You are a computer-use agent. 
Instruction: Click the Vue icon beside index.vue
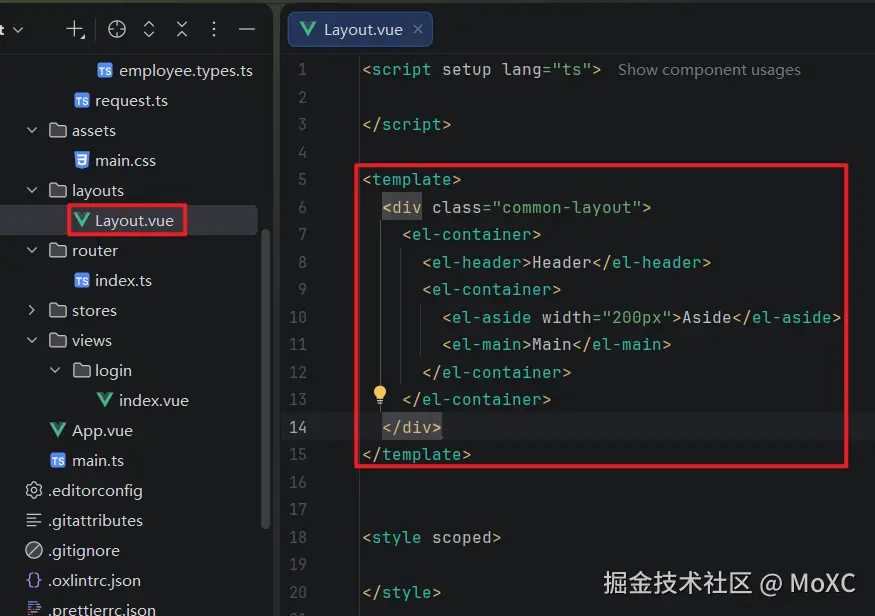click(x=105, y=400)
